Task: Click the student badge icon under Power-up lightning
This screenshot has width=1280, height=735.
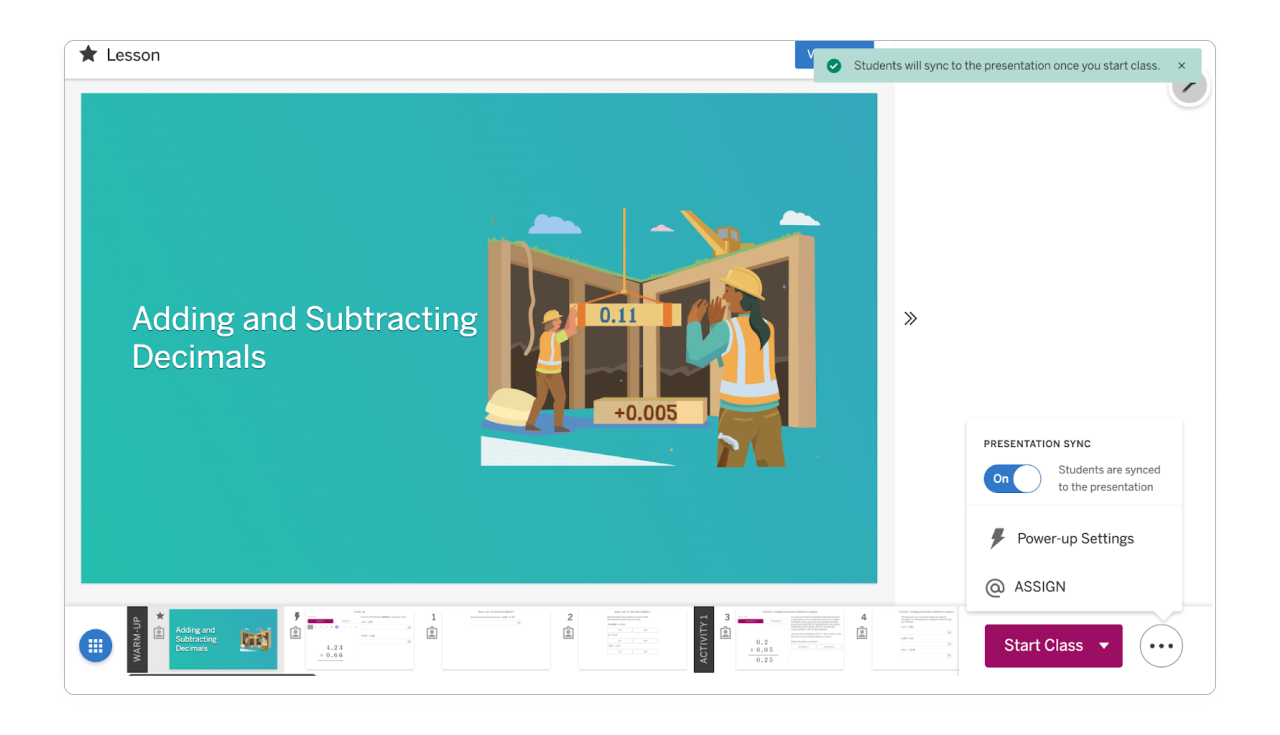Action: [x=296, y=633]
